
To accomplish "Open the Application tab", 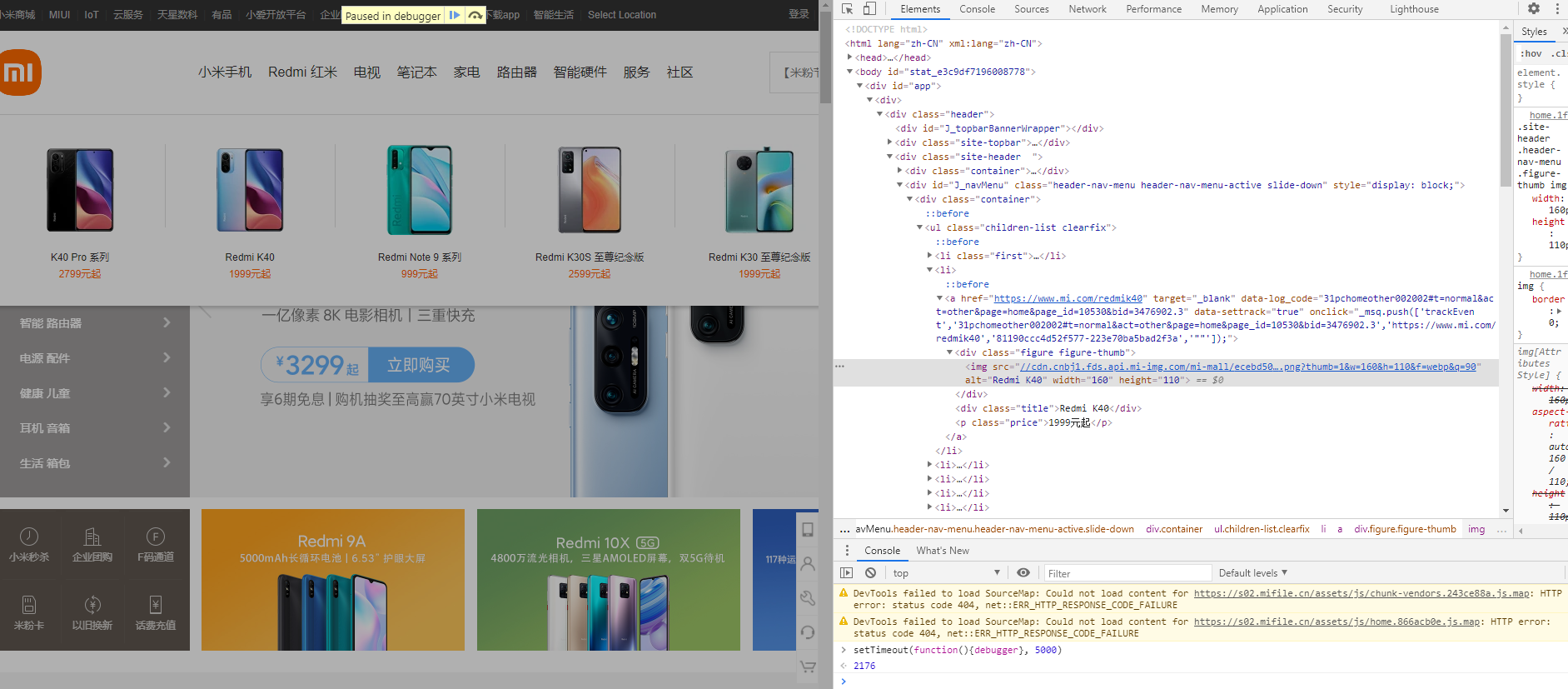I will click(1282, 9).
